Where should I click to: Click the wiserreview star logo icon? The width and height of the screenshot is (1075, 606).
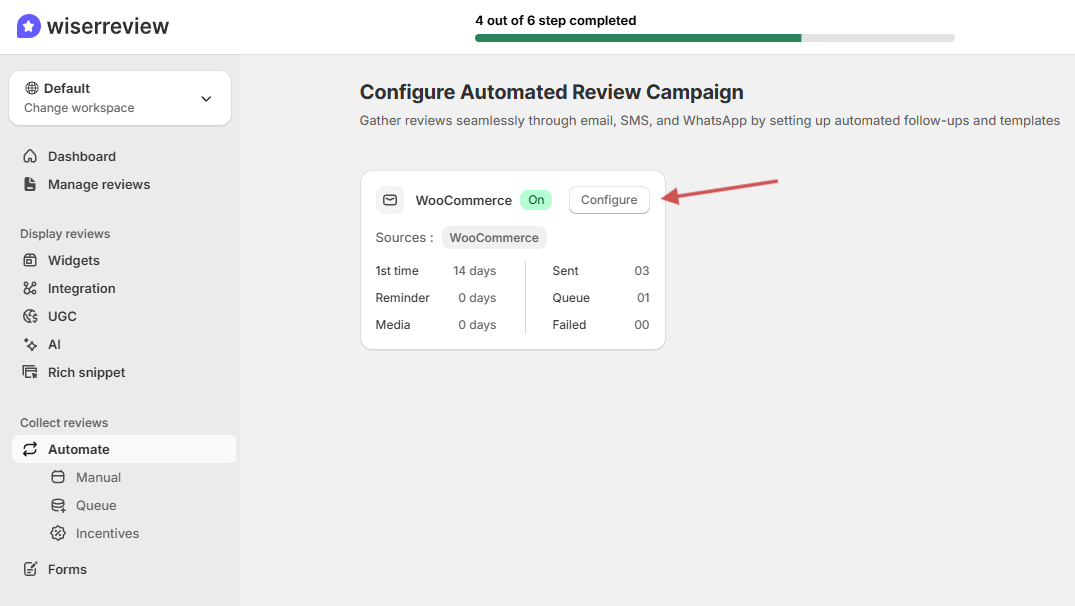pyautogui.click(x=29, y=26)
